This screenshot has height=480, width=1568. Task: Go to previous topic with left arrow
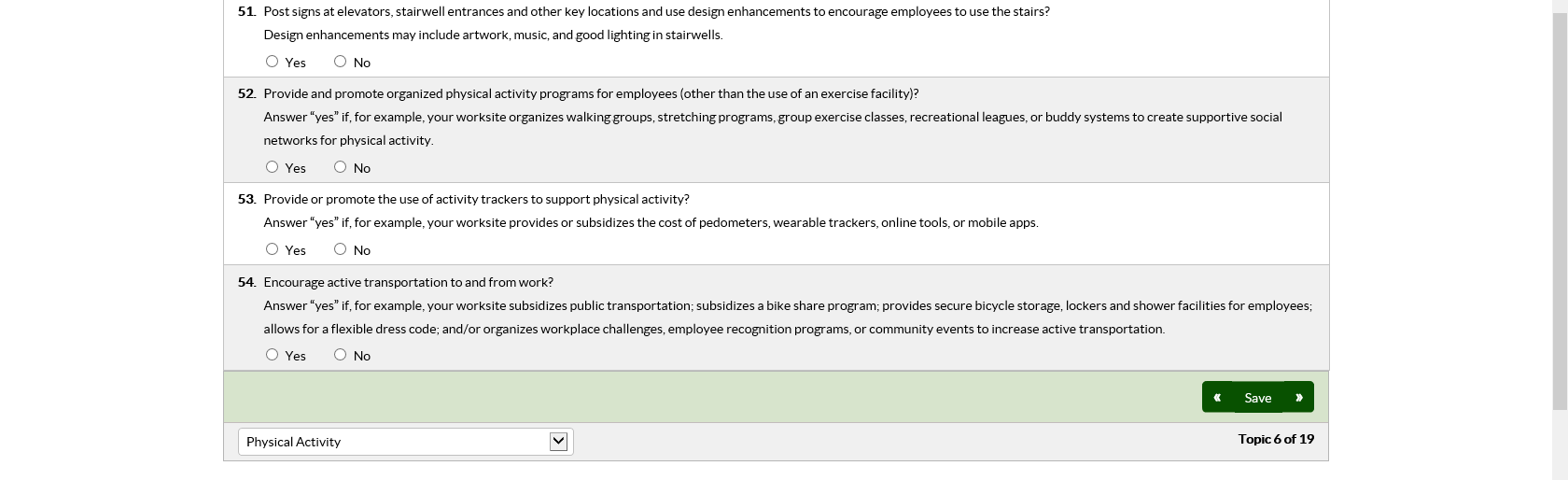(1217, 398)
